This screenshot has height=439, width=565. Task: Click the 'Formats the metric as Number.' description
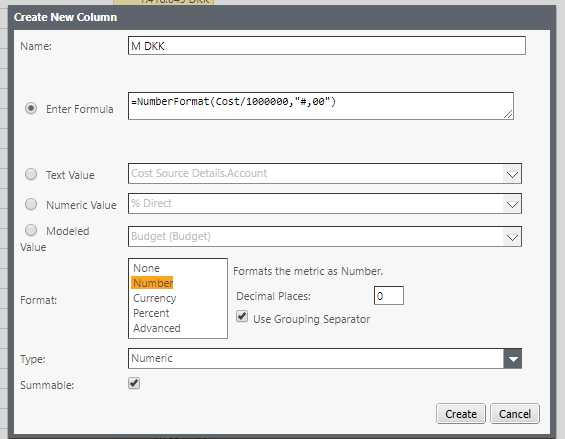pos(308,271)
